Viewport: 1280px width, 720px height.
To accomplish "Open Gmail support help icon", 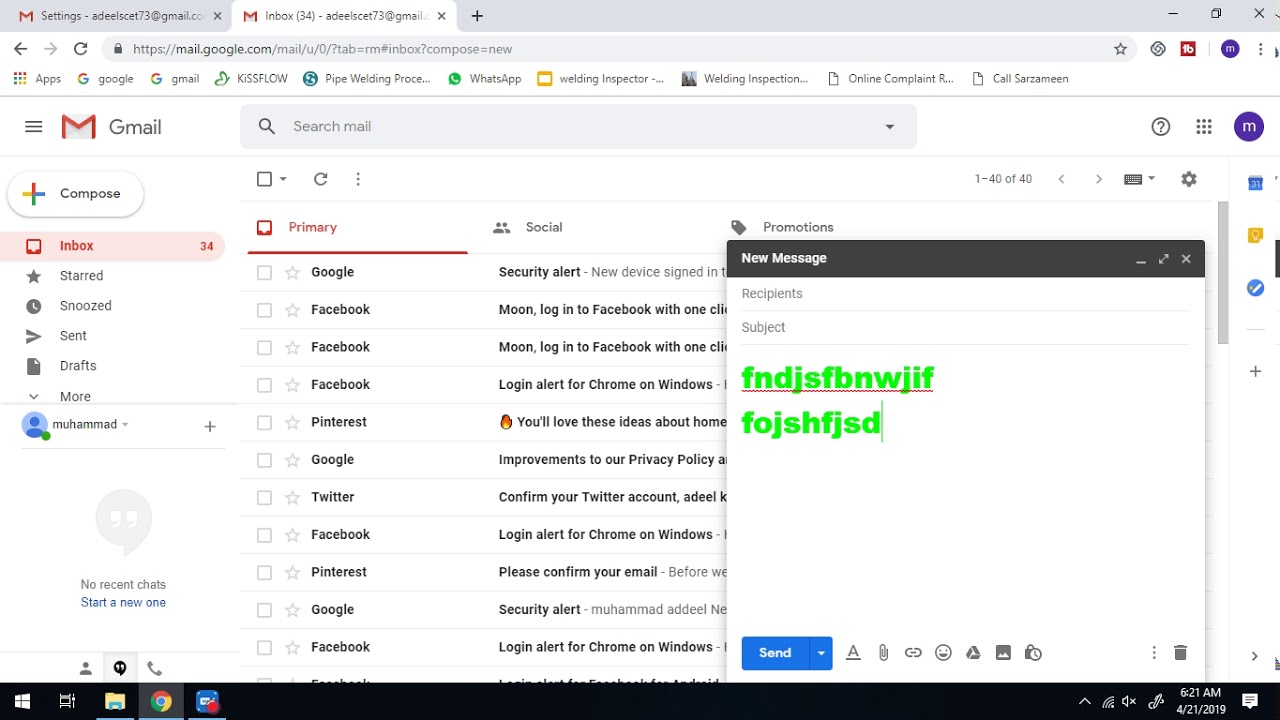I will [x=1161, y=126].
